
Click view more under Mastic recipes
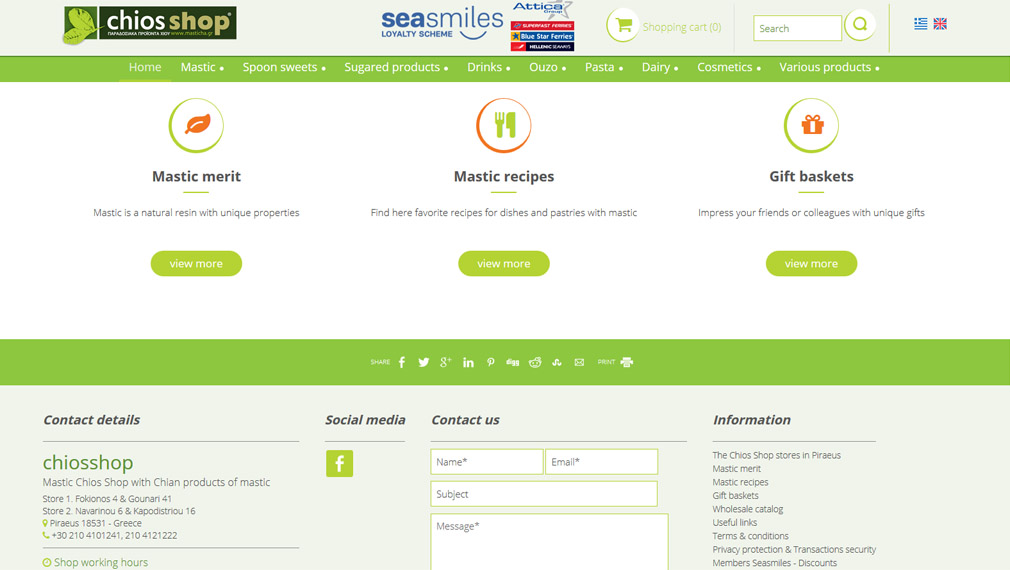point(504,263)
